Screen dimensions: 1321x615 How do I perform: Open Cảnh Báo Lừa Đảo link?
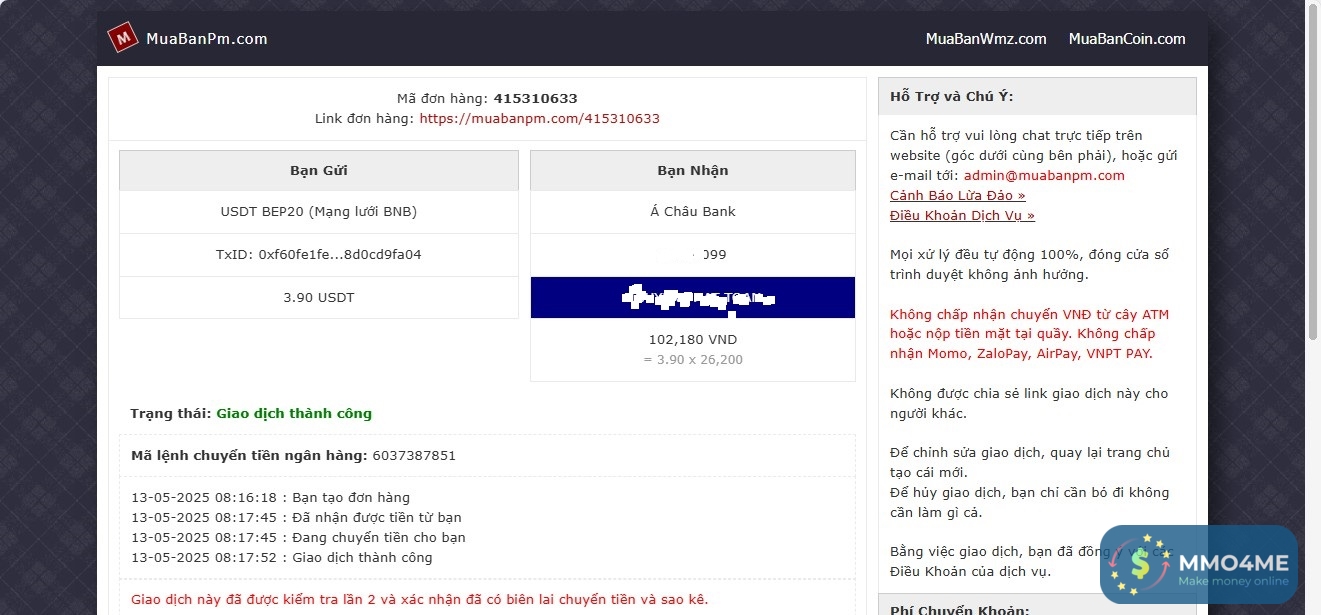pyautogui.click(x=957, y=195)
